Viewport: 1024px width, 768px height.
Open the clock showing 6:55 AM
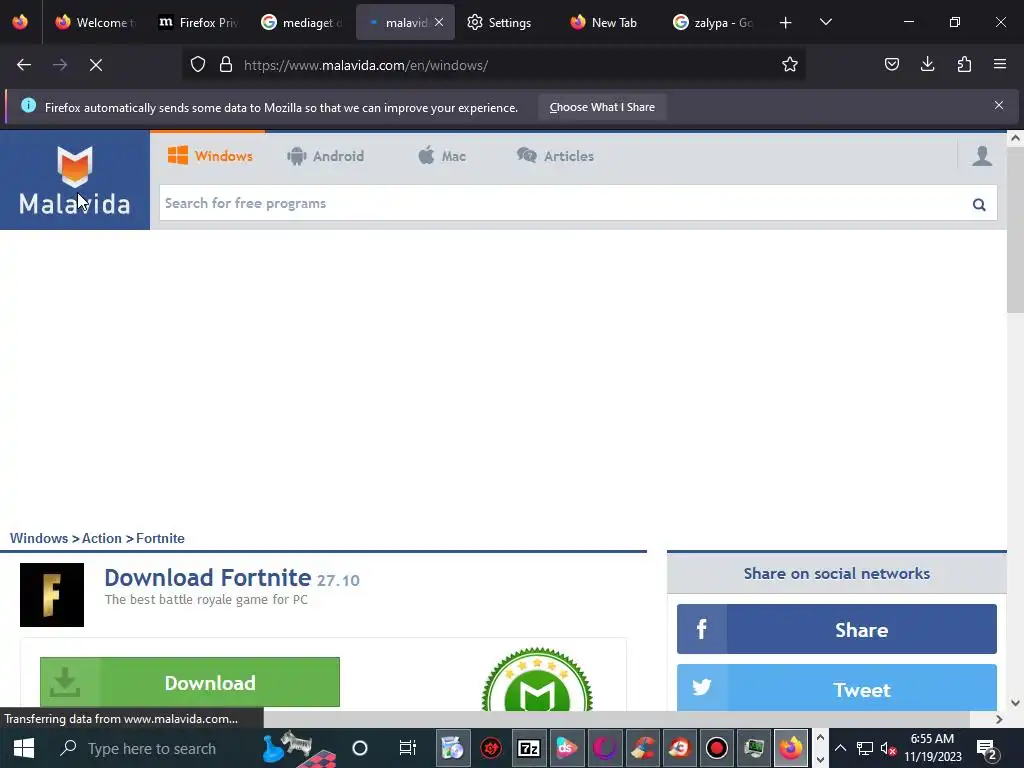click(933, 747)
